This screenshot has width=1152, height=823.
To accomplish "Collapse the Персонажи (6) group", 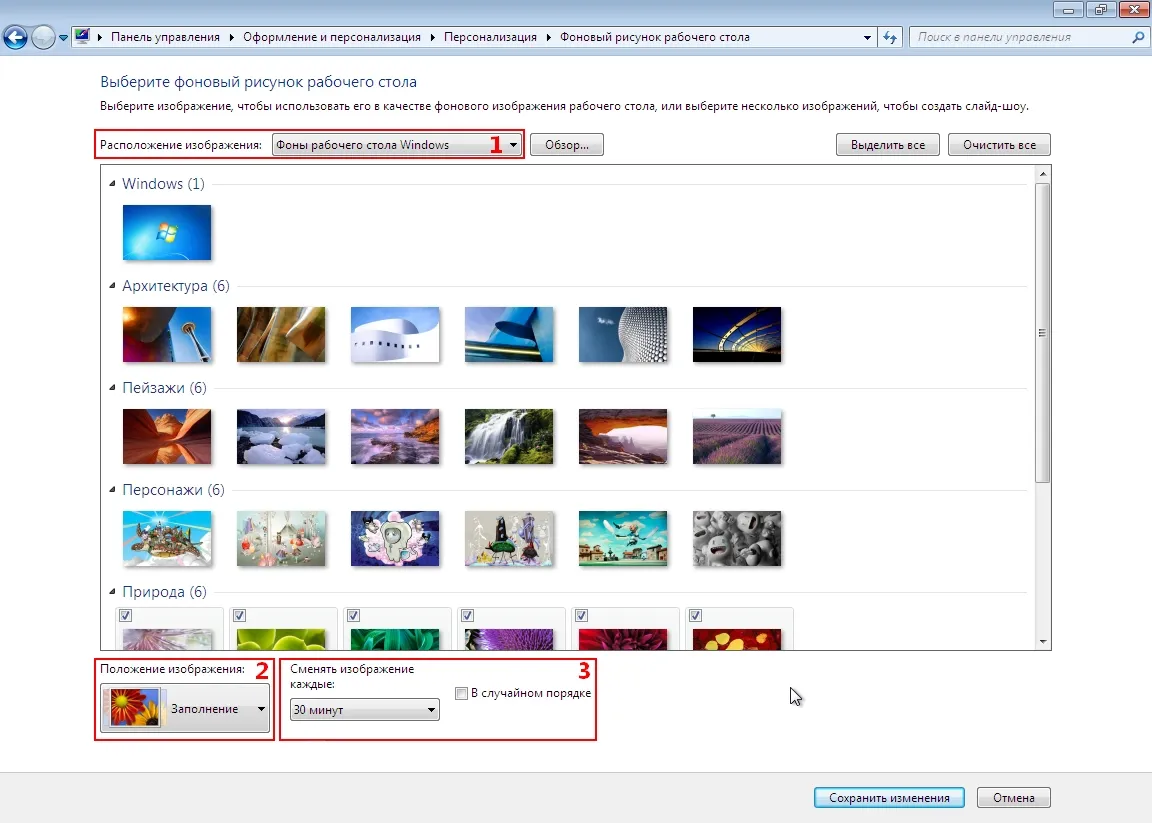I will pyautogui.click(x=112, y=489).
